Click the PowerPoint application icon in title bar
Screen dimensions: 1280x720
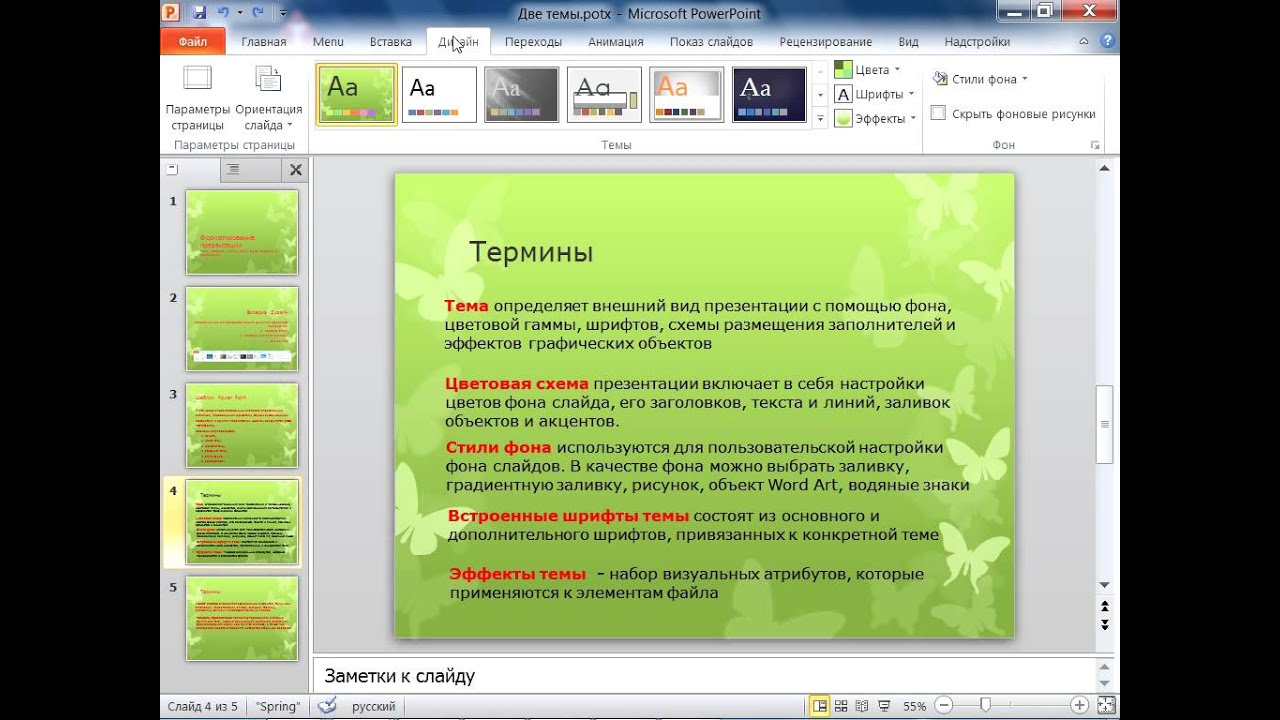[170, 13]
